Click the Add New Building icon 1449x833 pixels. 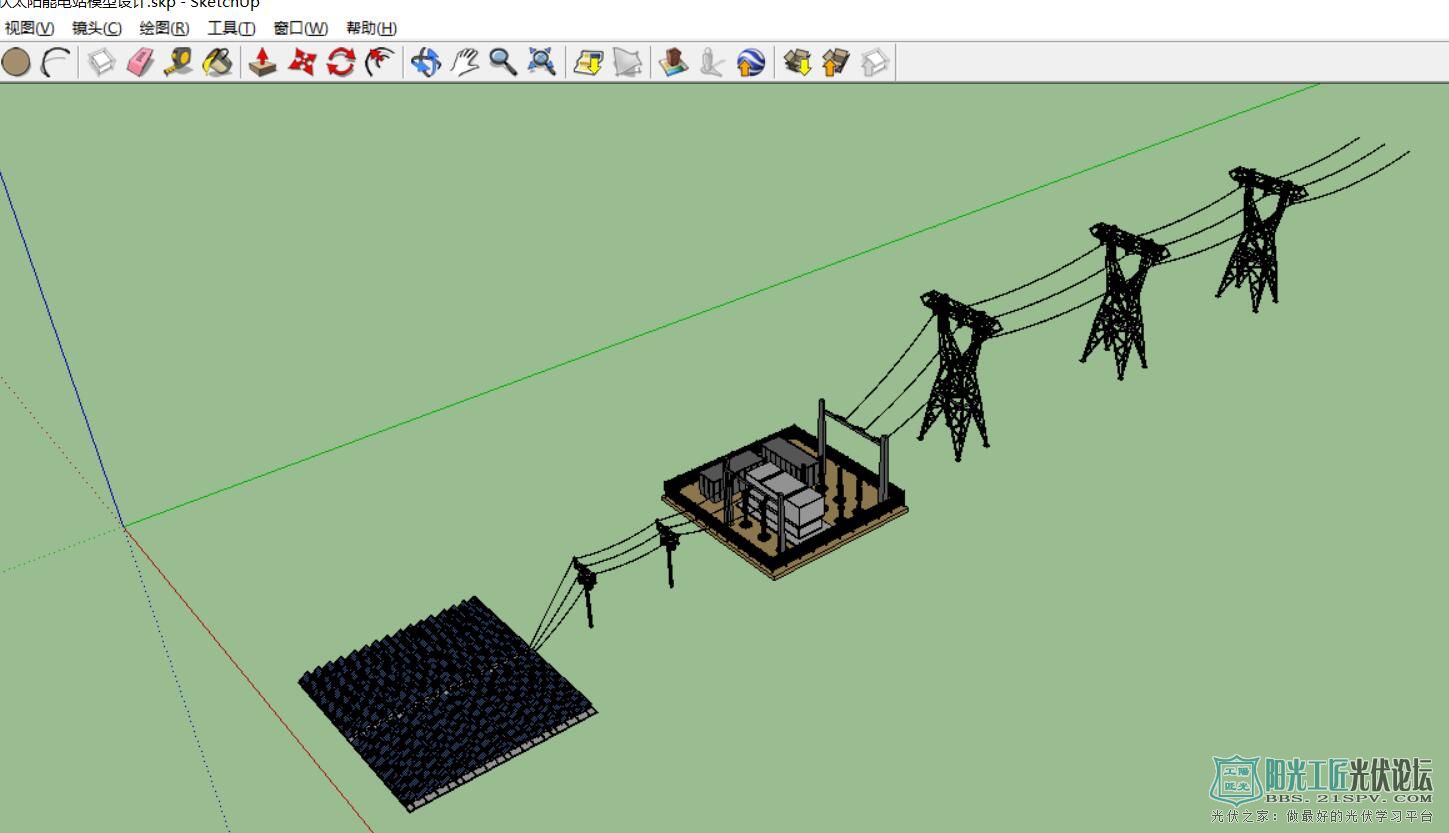(673, 62)
